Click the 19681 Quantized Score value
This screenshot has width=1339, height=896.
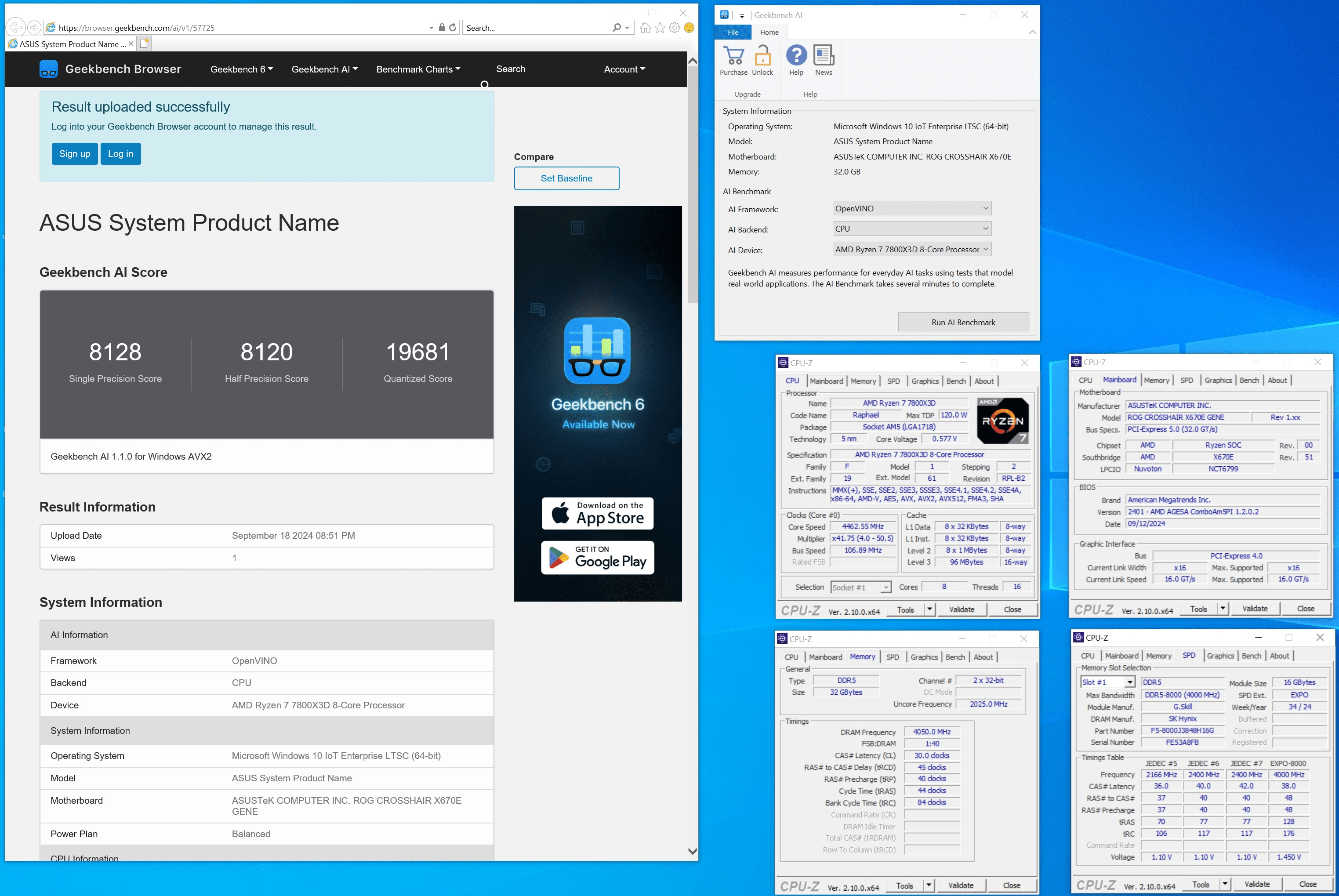pos(418,352)
